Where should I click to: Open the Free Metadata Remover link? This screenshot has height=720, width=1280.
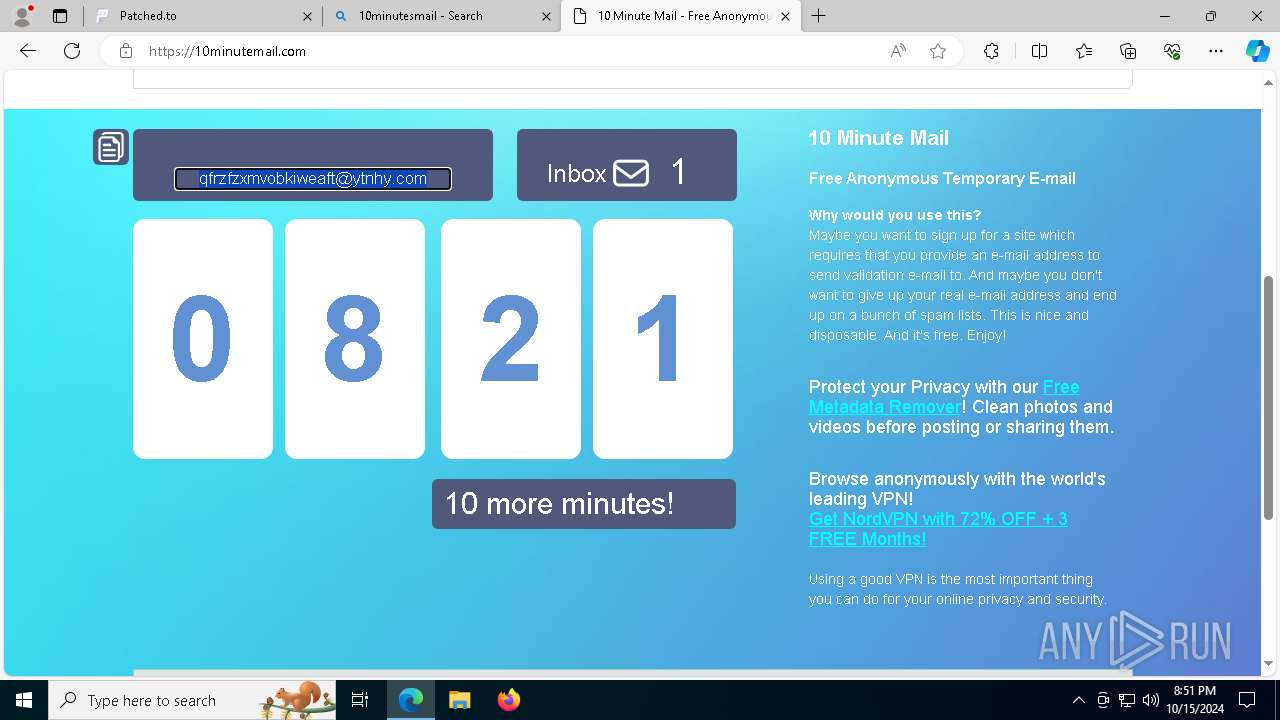pos(944,397)
